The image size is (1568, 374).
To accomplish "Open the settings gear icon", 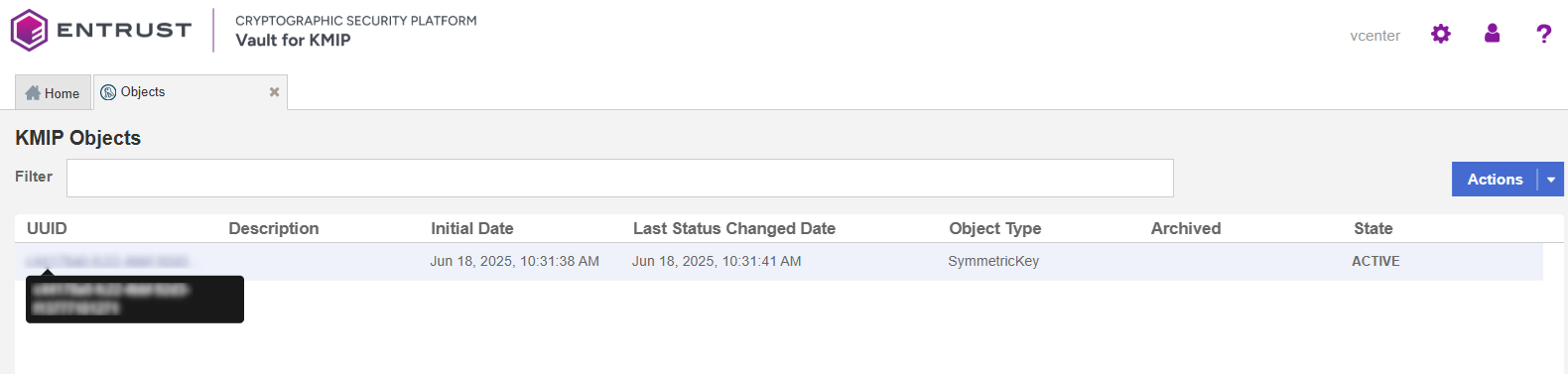I will tap(1441, 35).
